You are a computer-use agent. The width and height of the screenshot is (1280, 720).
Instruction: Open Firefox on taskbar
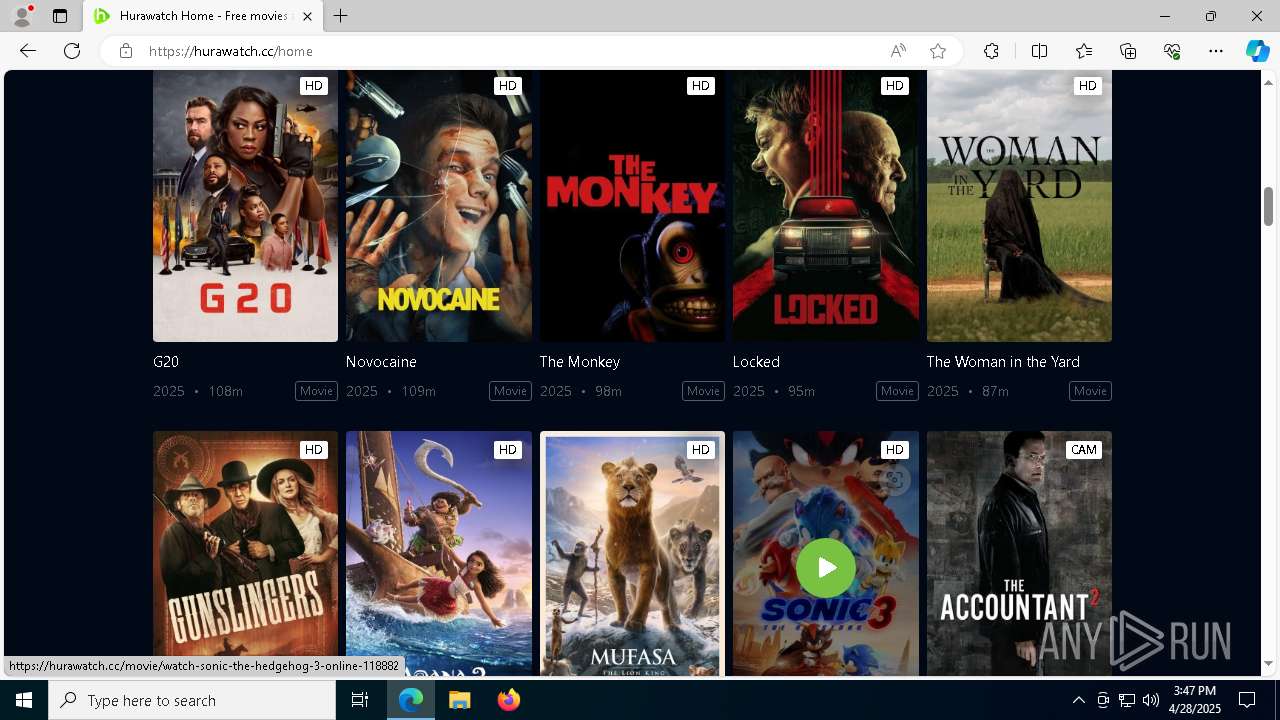pyautogui.click(x=509, y=700)
